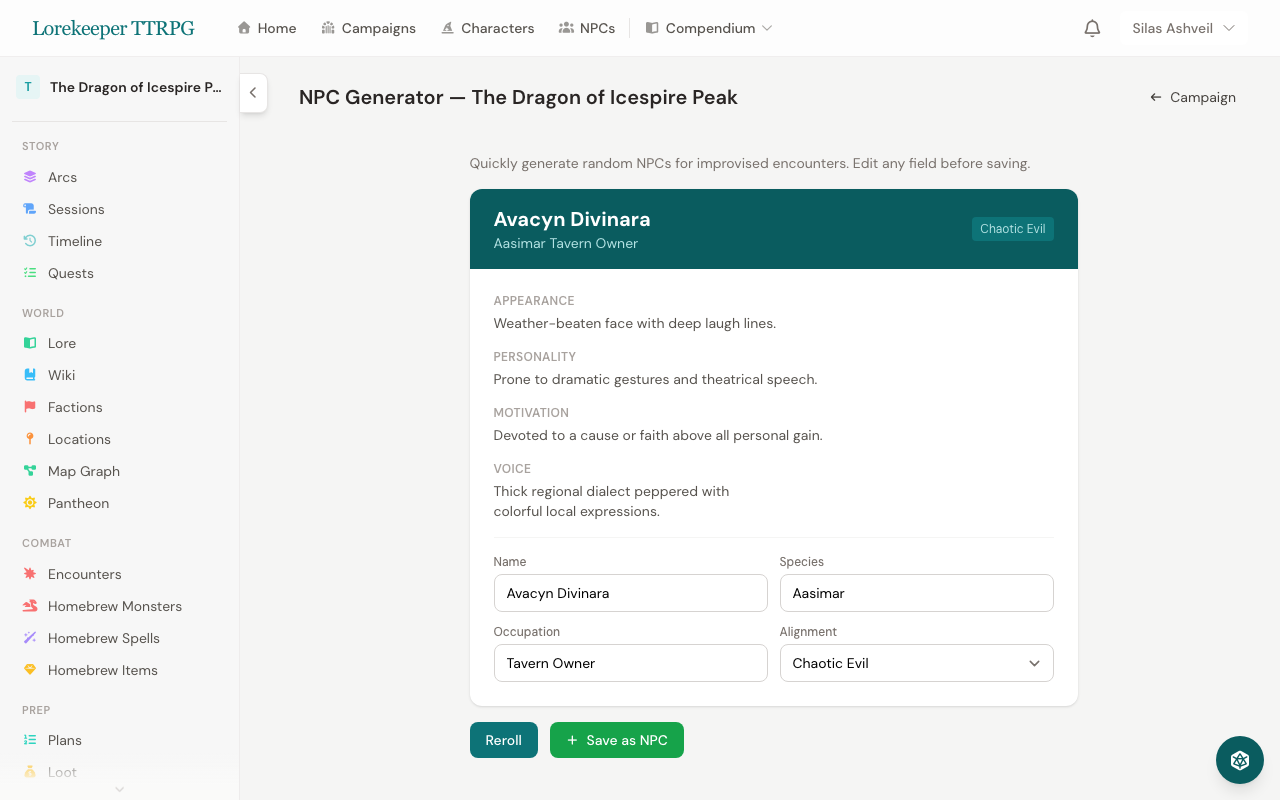Click the dice icon in the bottom corner
This screenshot has height=800, width=1280.
[1240, 760]
